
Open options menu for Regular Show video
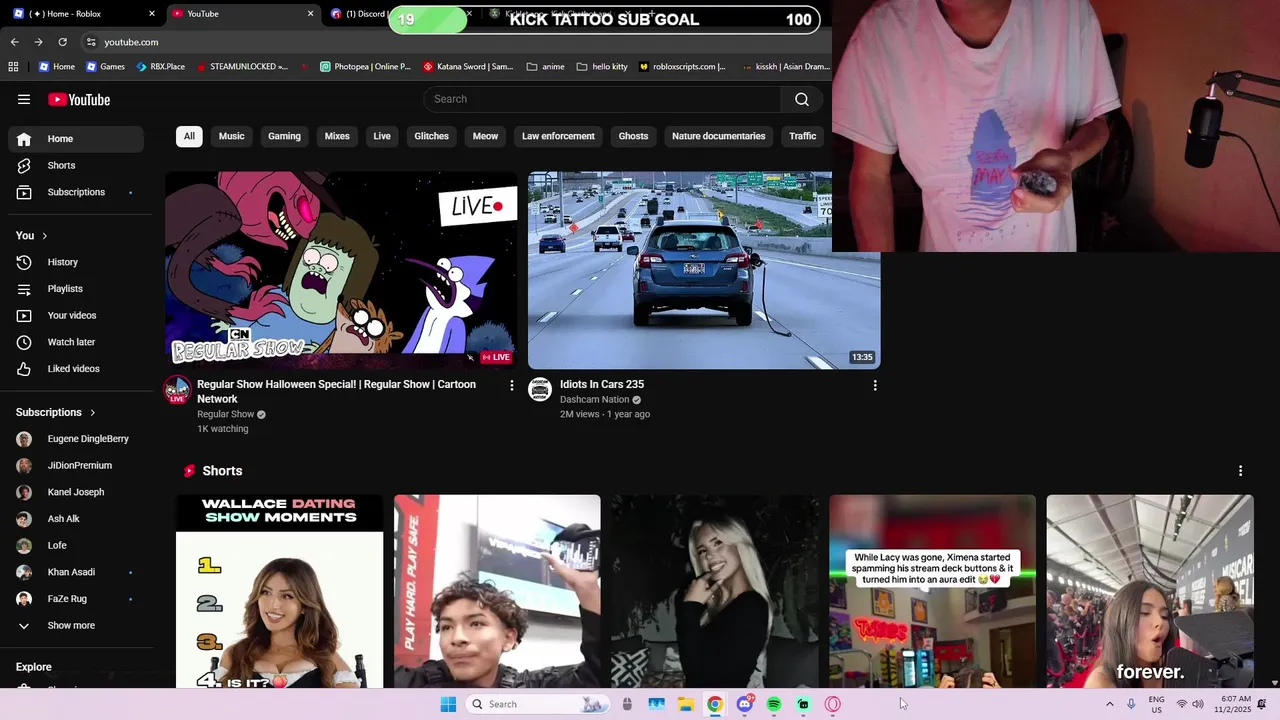pos(512,385)
